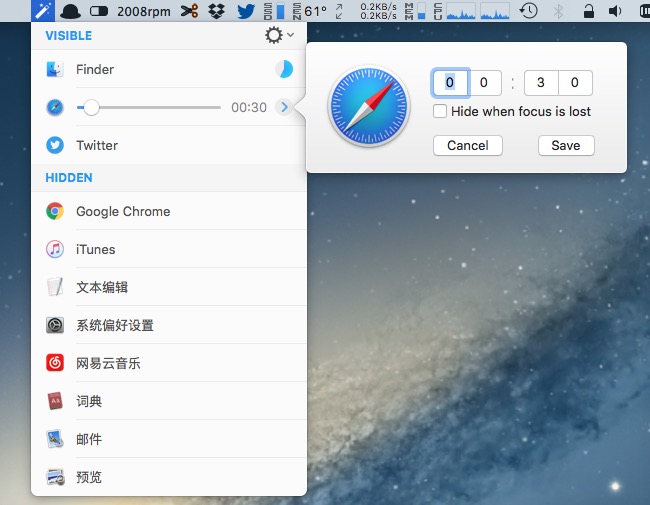Select the Finder row

coord(169,69)
